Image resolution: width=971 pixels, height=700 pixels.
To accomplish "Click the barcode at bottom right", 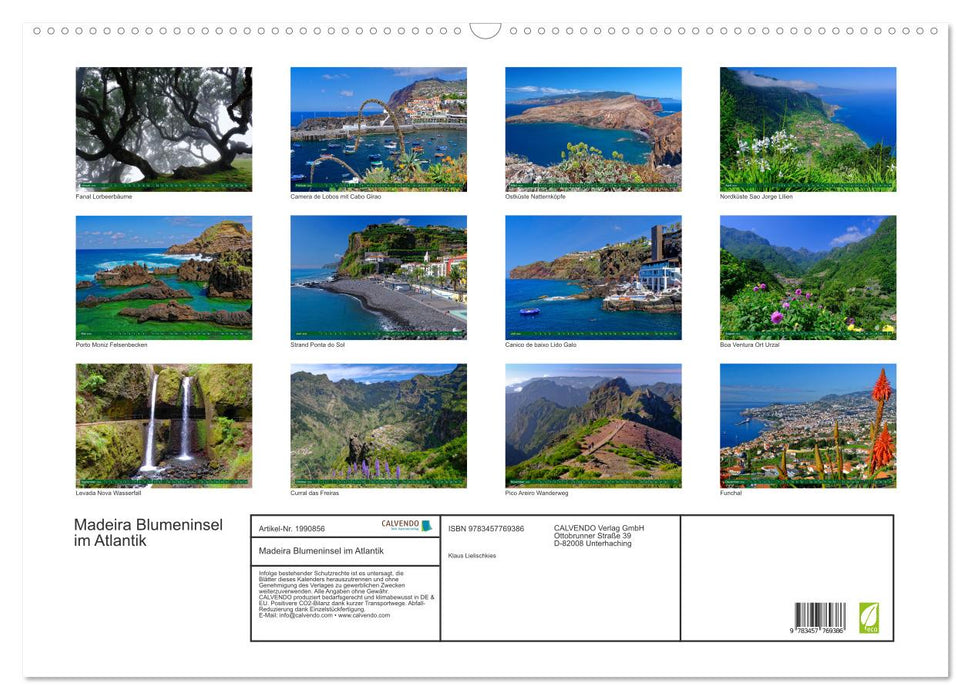I will (x=820, y=619).
